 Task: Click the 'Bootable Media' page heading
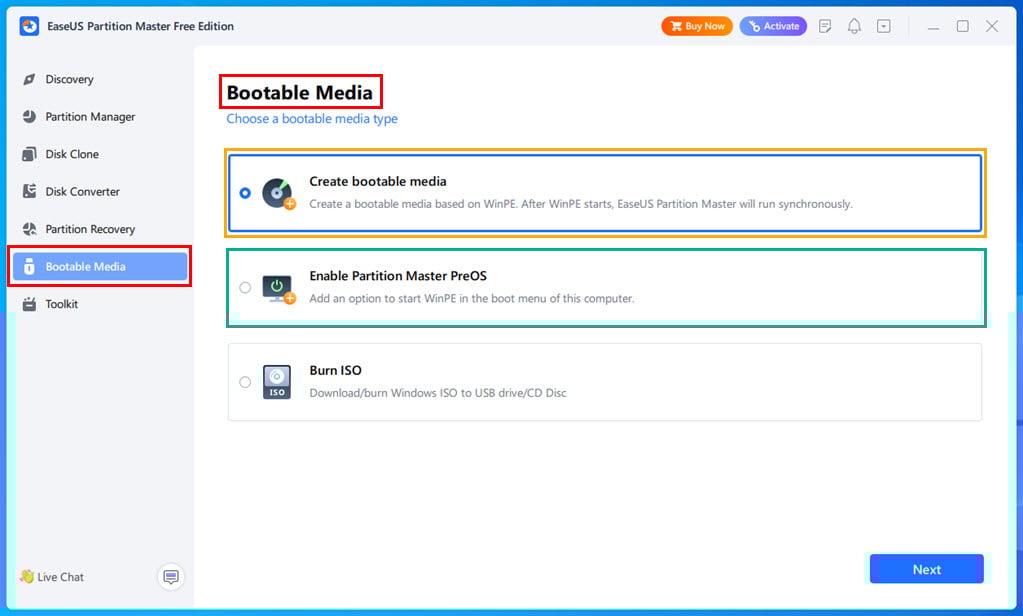pyautogui.click(x=299, y=93)
